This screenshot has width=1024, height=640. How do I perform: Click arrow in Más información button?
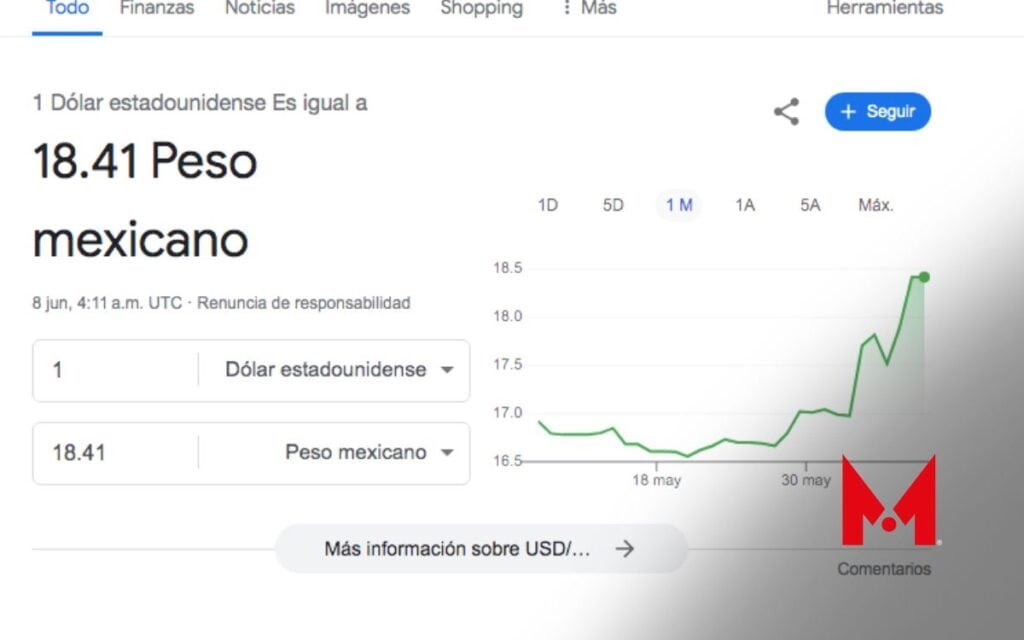pos(625,549)
